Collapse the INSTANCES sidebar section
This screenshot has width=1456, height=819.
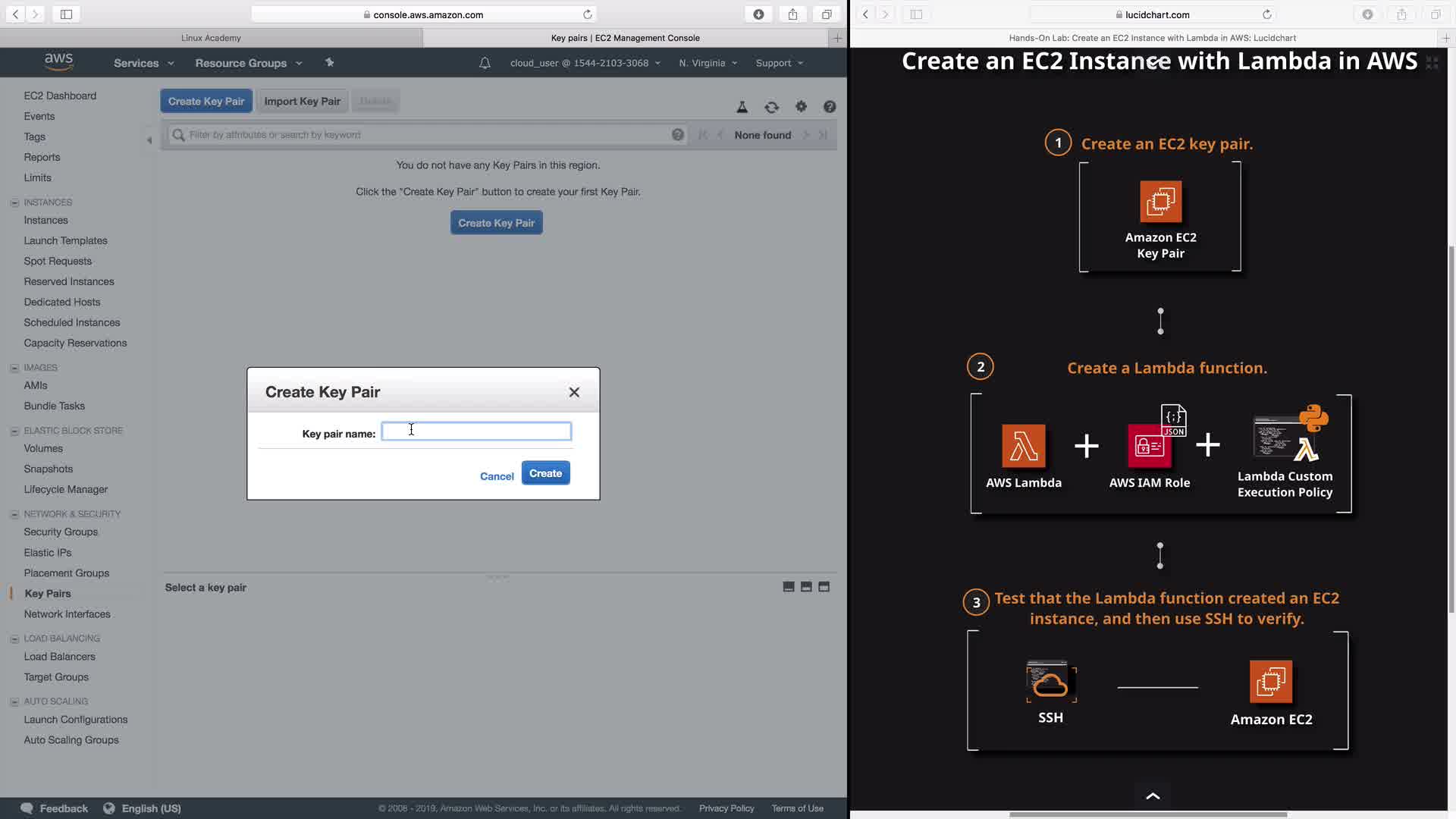click(x=14, y=202)
